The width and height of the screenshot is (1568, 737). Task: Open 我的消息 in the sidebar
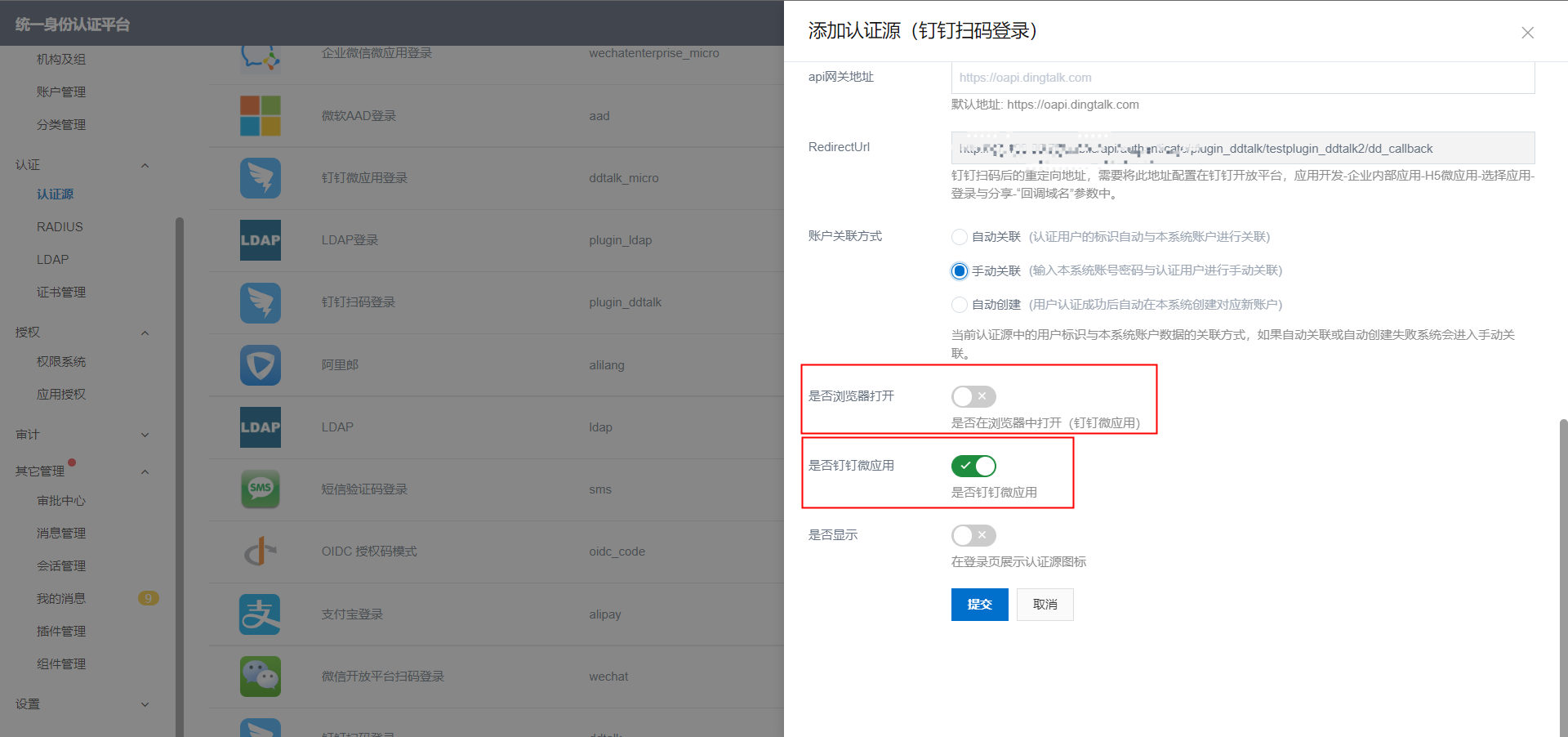click(x=61, y=598)
